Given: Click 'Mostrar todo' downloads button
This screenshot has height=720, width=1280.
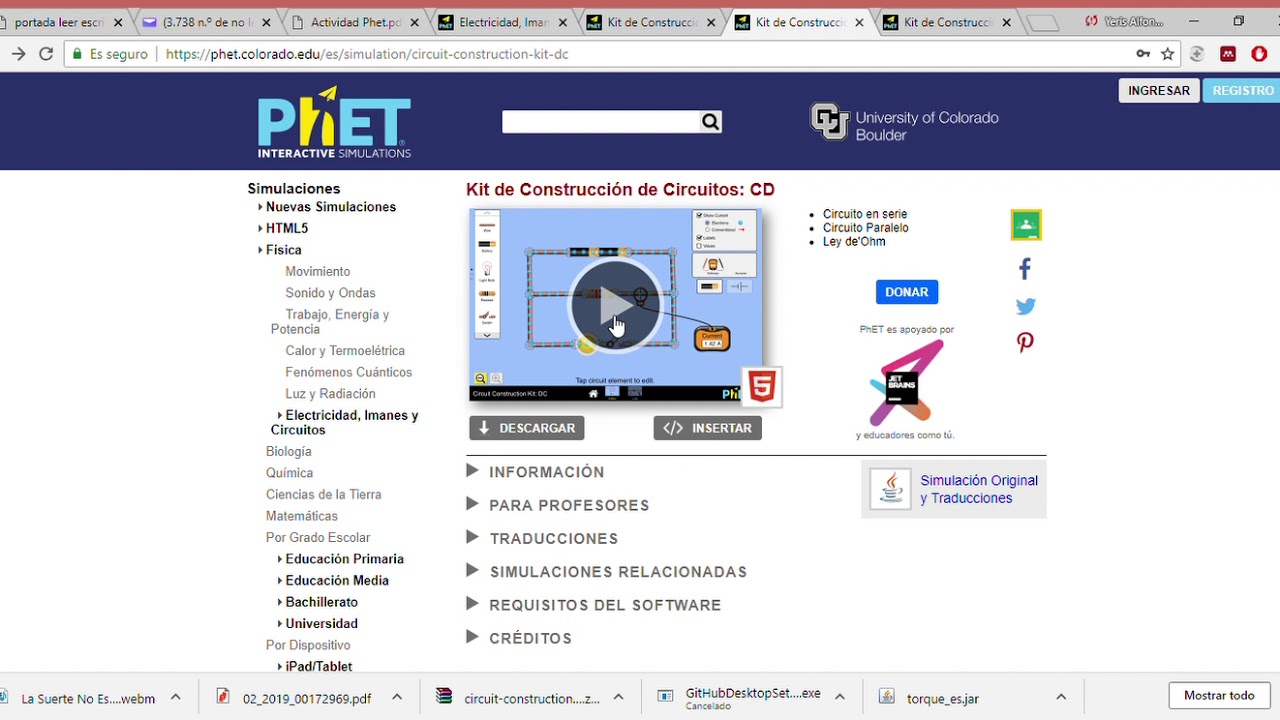Looking at the screenshot, I should [x=1219, y=695].
